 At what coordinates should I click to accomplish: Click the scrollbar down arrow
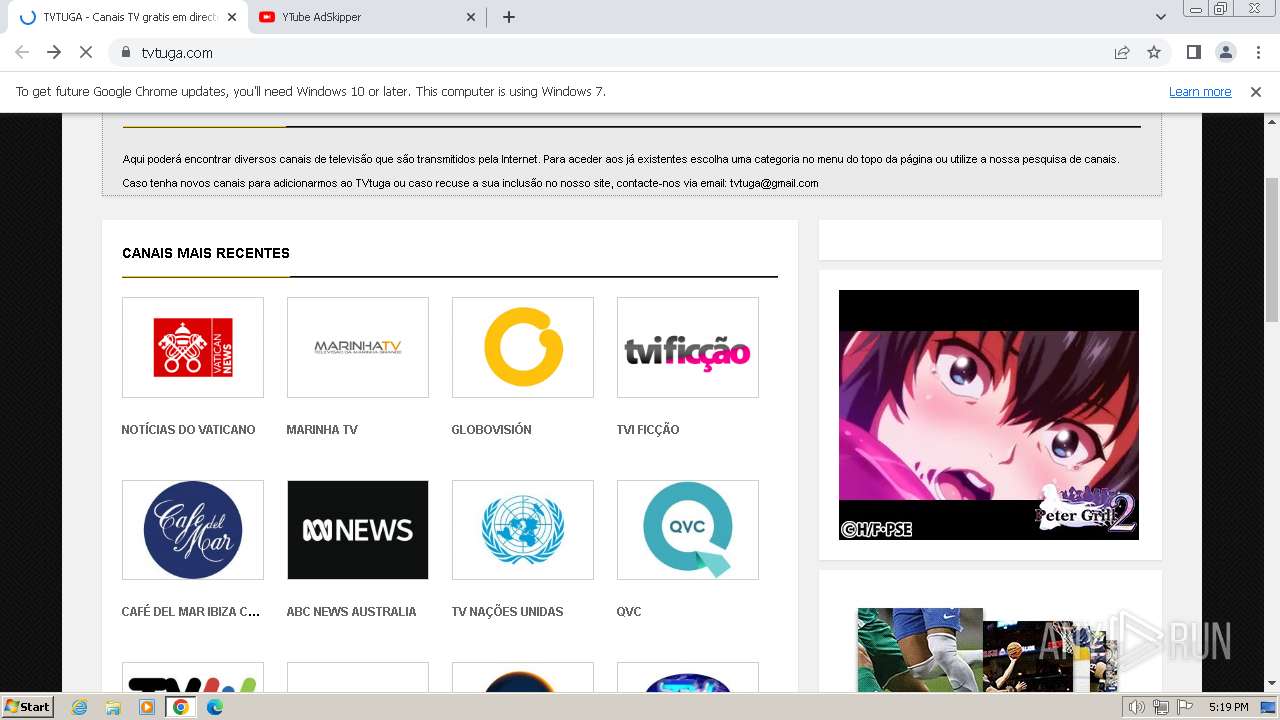point(1272,684)
